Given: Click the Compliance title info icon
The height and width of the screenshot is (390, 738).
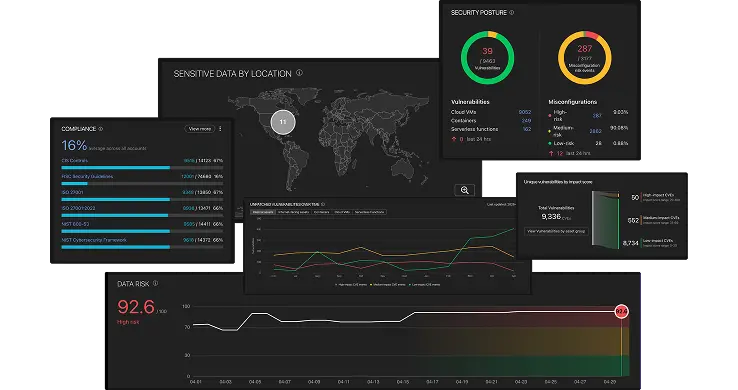Looking at the screenshot, I should click(x=100, y=128).
